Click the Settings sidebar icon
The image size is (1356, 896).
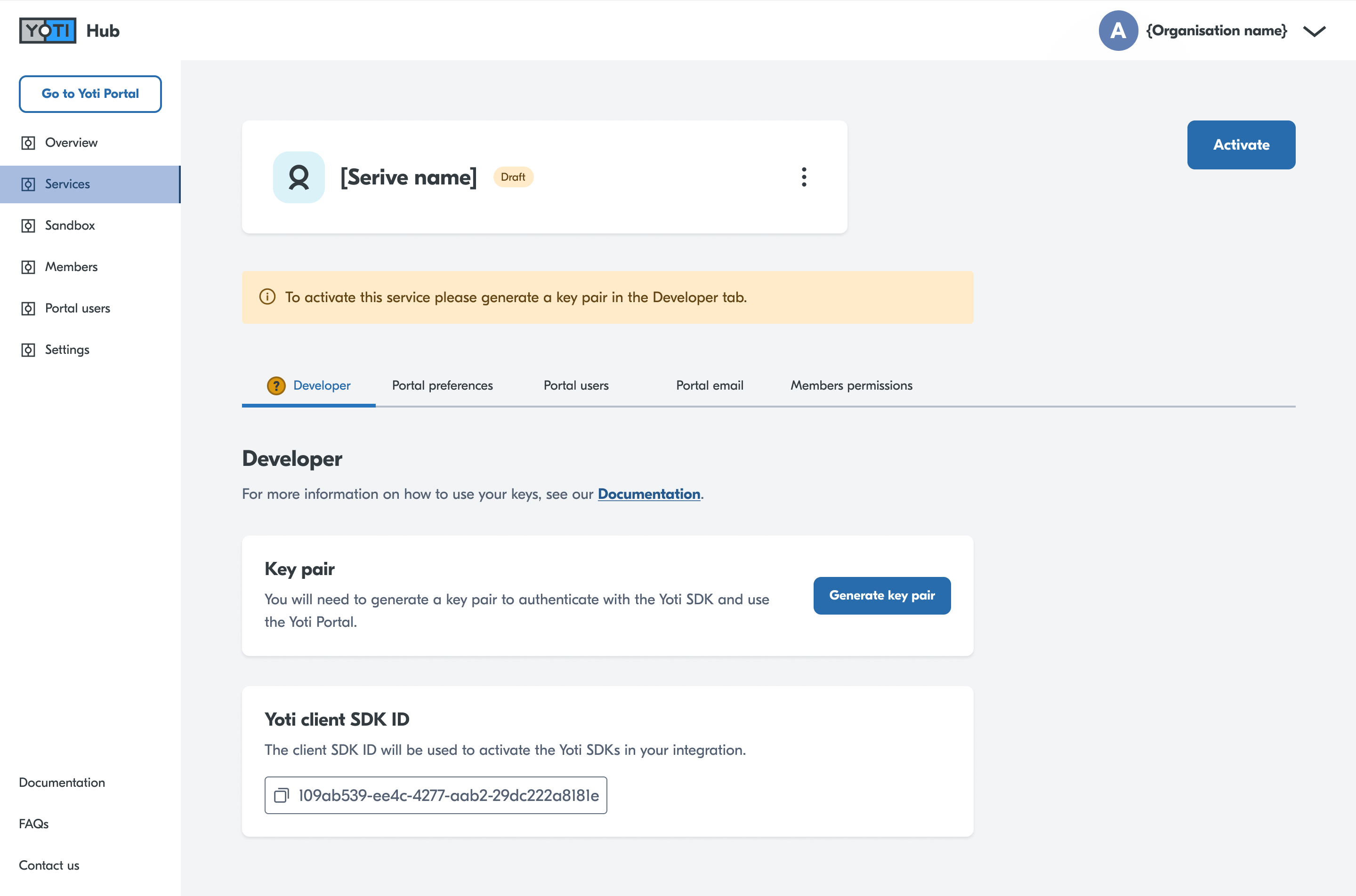point(28,350)
